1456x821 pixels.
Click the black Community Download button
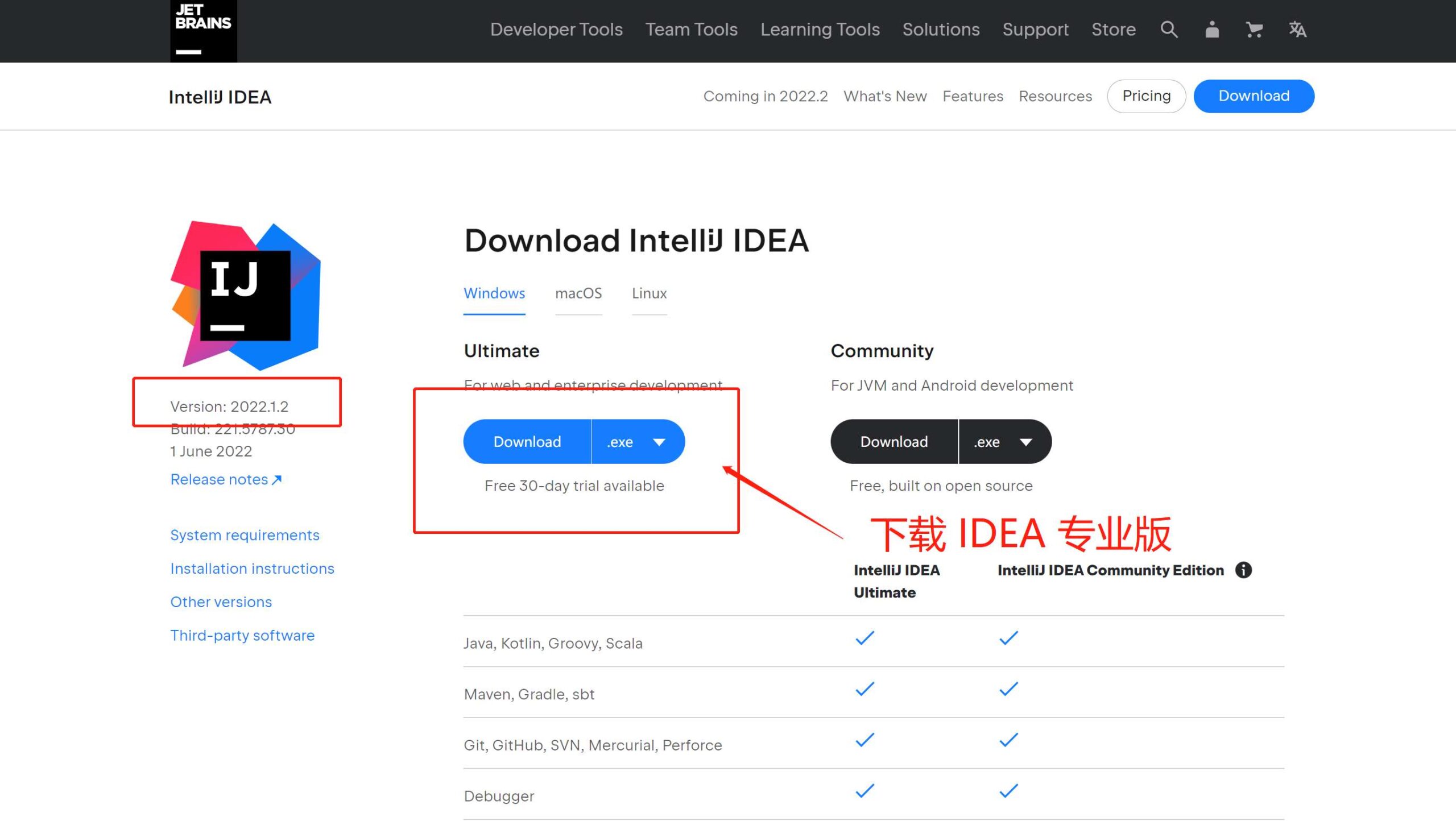[x=894, y=442]
